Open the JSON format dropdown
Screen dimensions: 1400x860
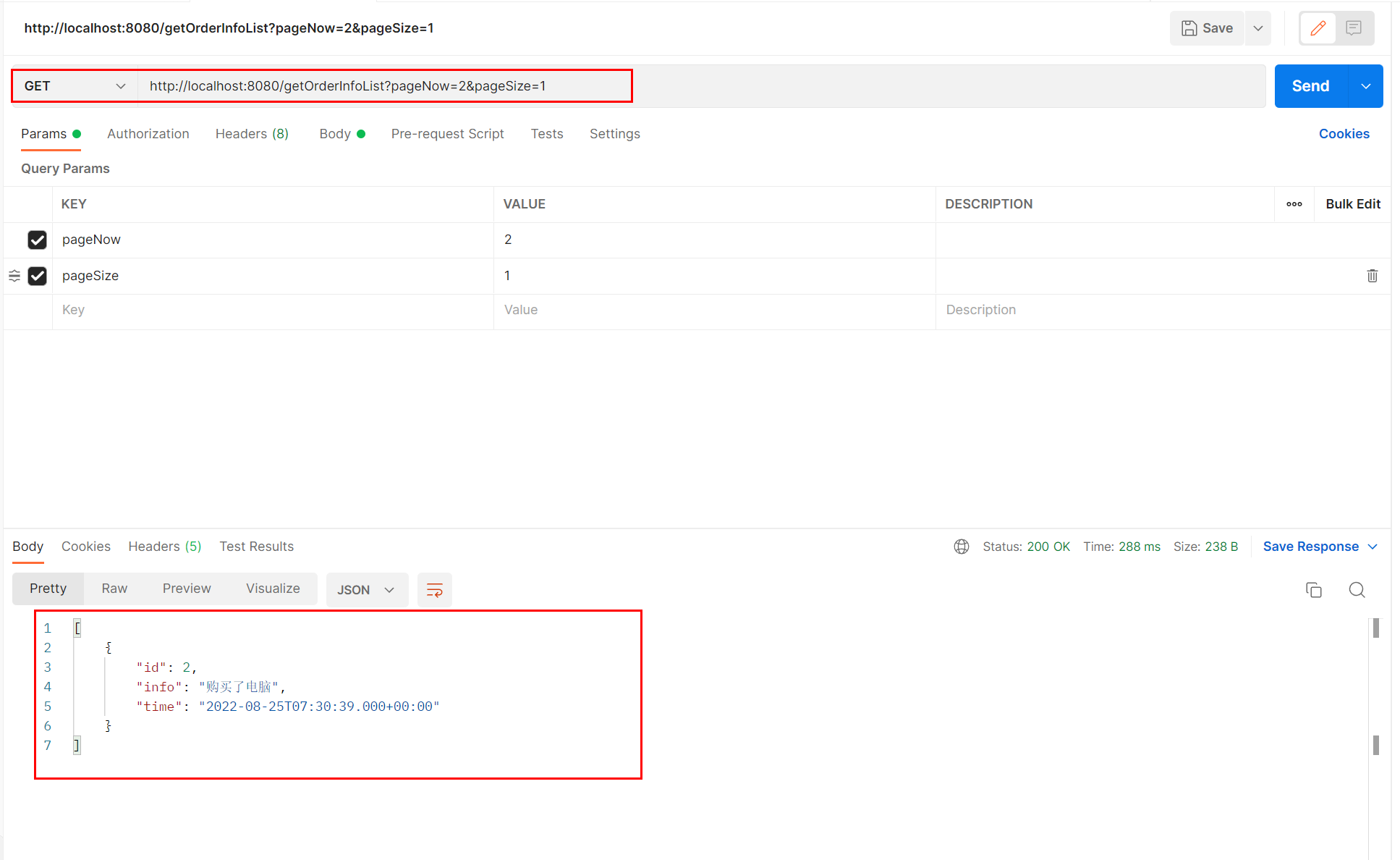tap(366, 590)
